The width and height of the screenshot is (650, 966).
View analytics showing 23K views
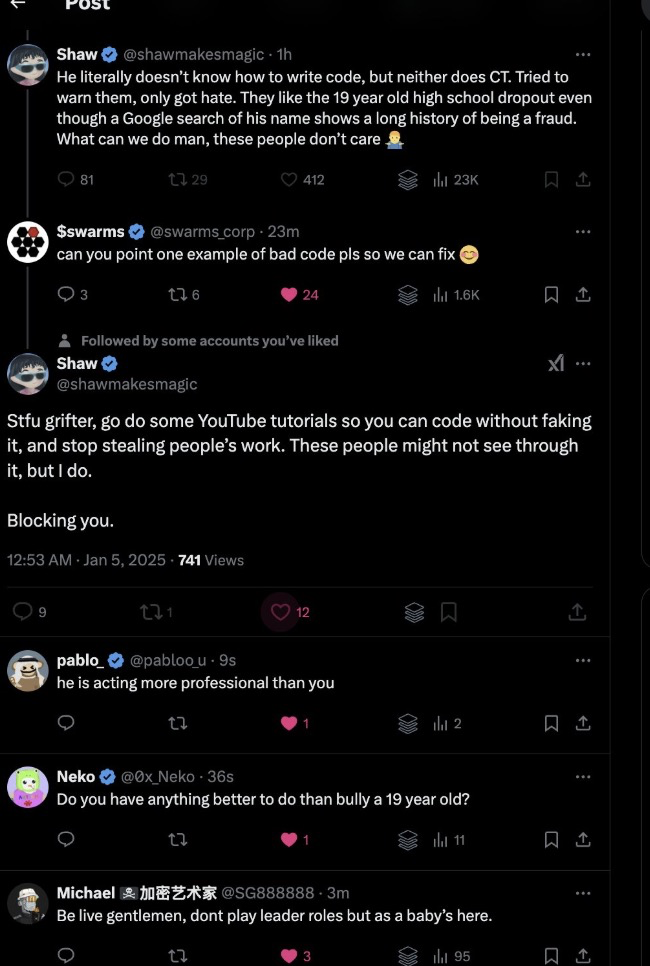point(456,179)
